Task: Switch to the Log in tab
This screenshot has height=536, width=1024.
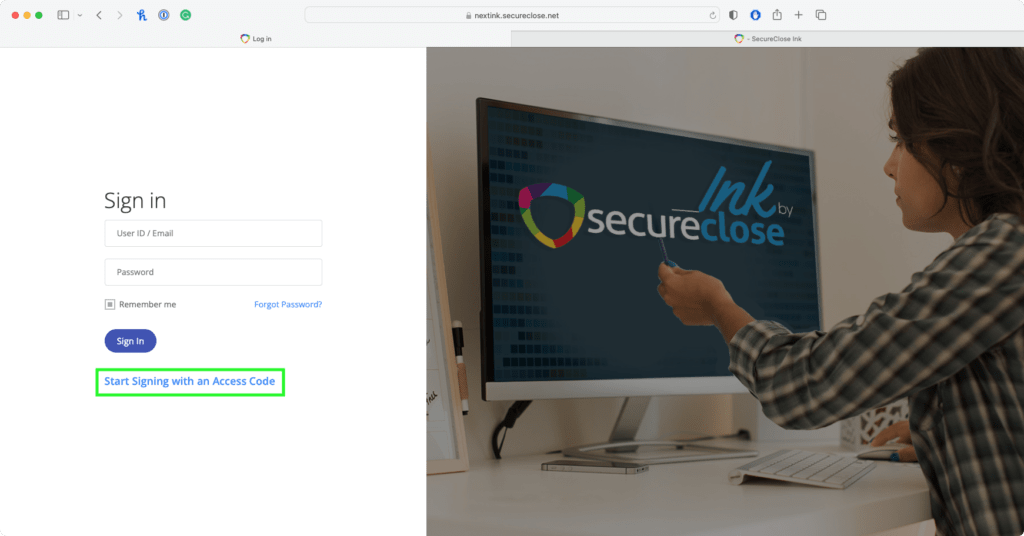Action: 255,39
